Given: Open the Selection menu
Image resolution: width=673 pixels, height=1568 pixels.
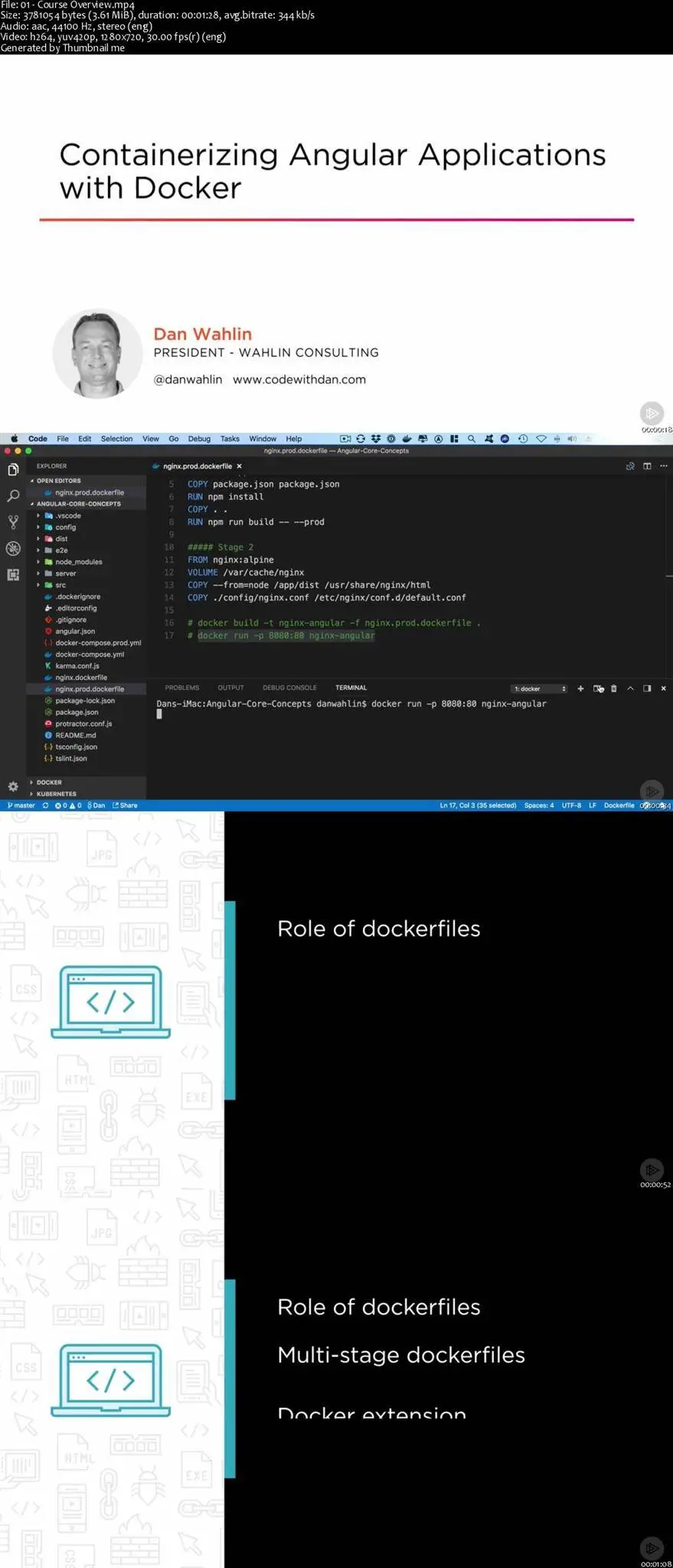Looking at the screenshot, I should (x=116, y=439).
